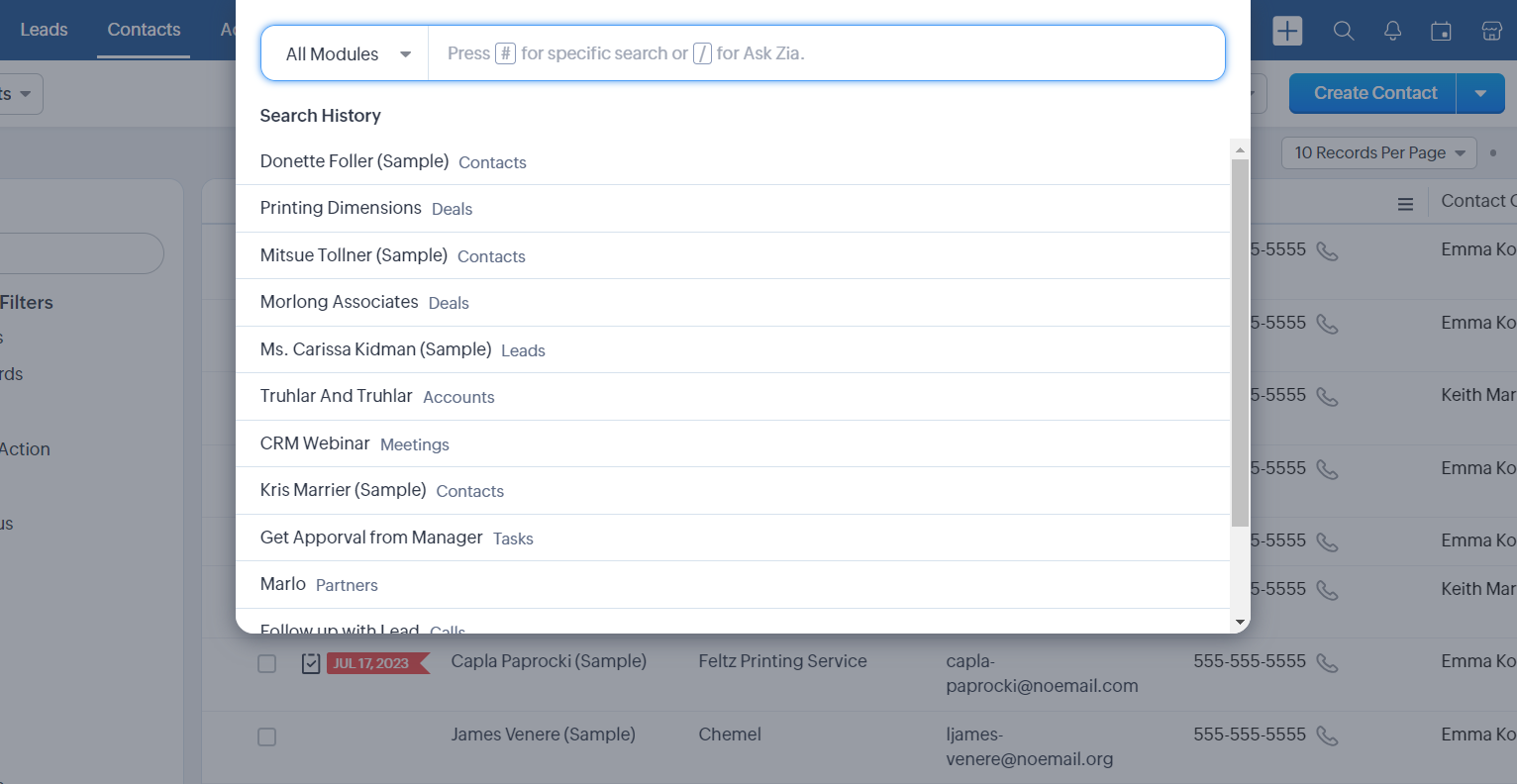1517x784 pixels.
Task: Open the marketplace store icon
Action: [x=1491, y=31]
